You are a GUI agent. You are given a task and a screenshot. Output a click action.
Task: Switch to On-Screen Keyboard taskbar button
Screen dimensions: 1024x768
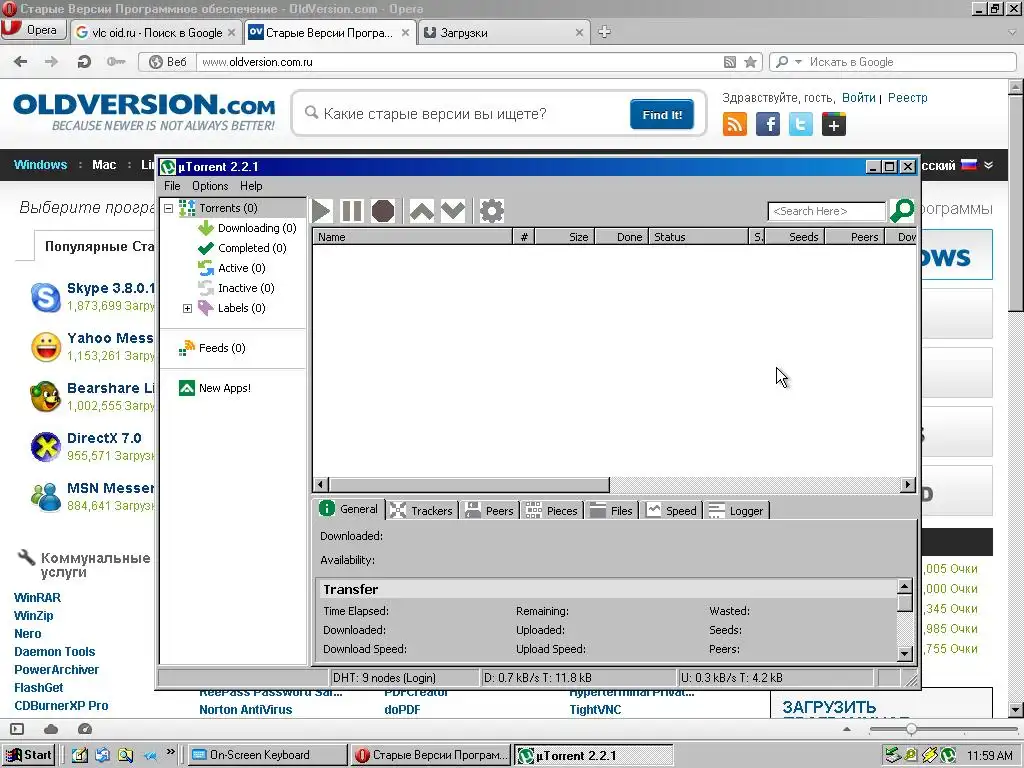pos(267,755)
